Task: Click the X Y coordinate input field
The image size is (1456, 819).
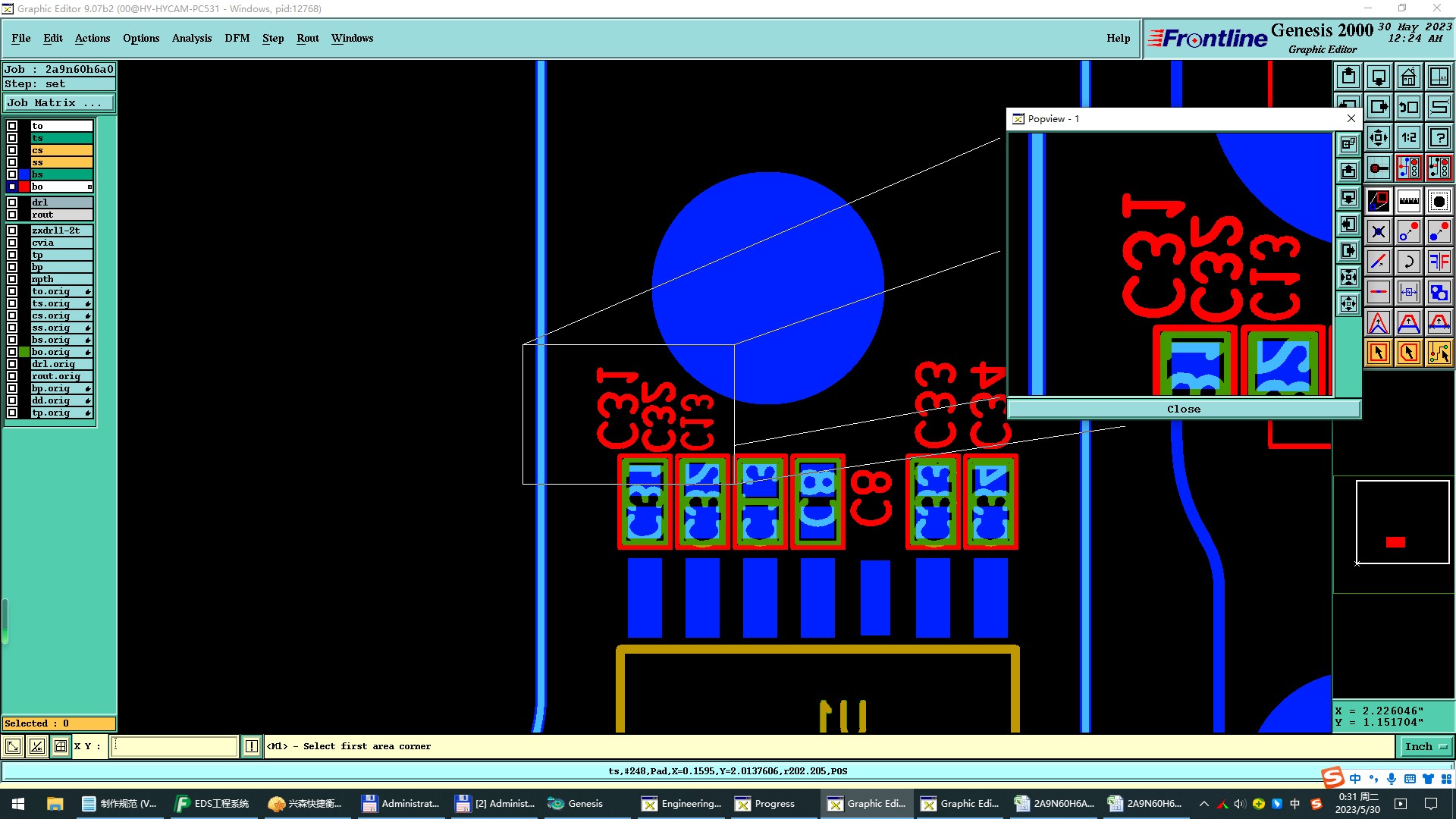Action: [x=174, y=746]
